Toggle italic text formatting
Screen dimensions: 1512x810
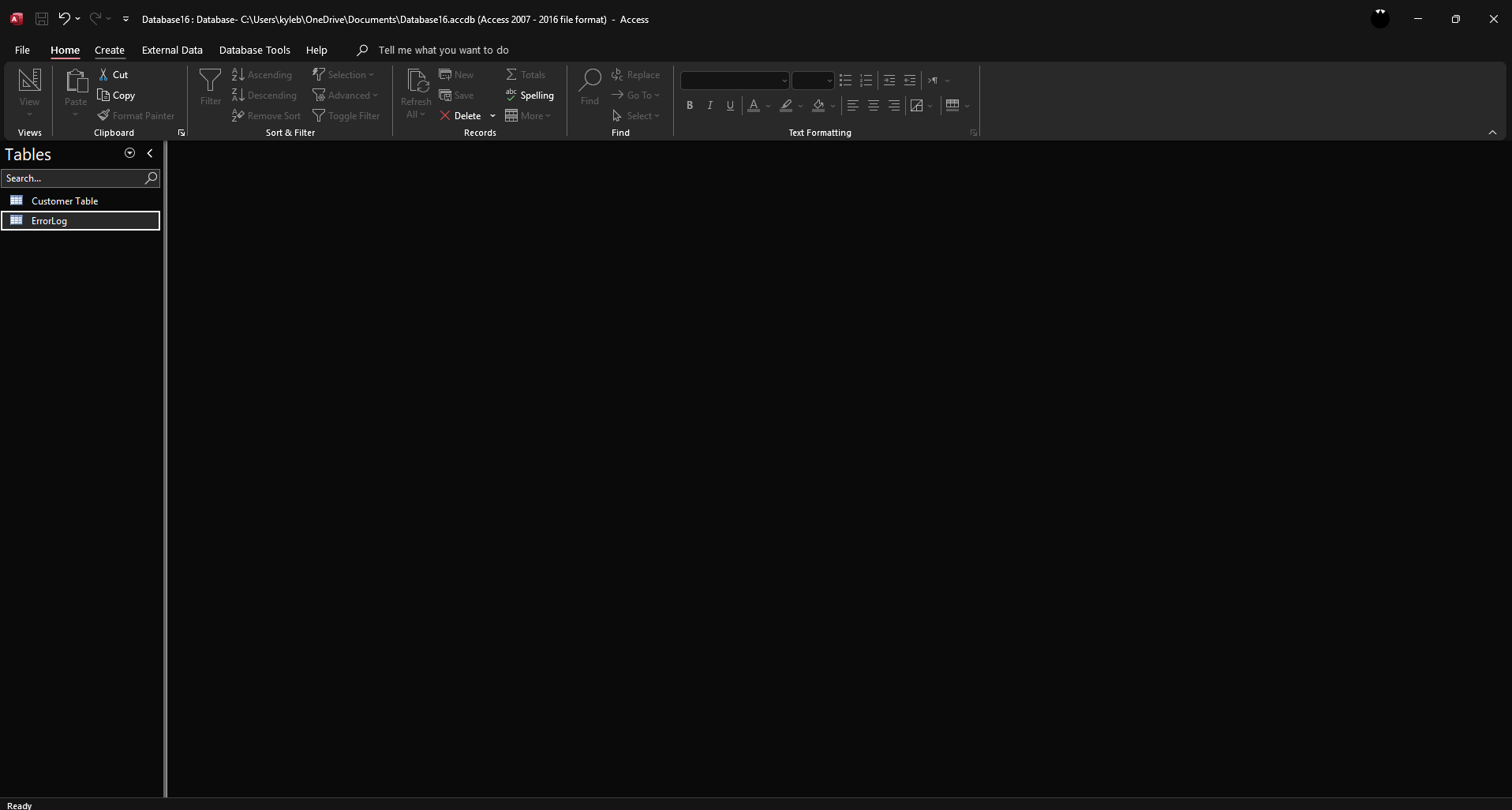710,105
